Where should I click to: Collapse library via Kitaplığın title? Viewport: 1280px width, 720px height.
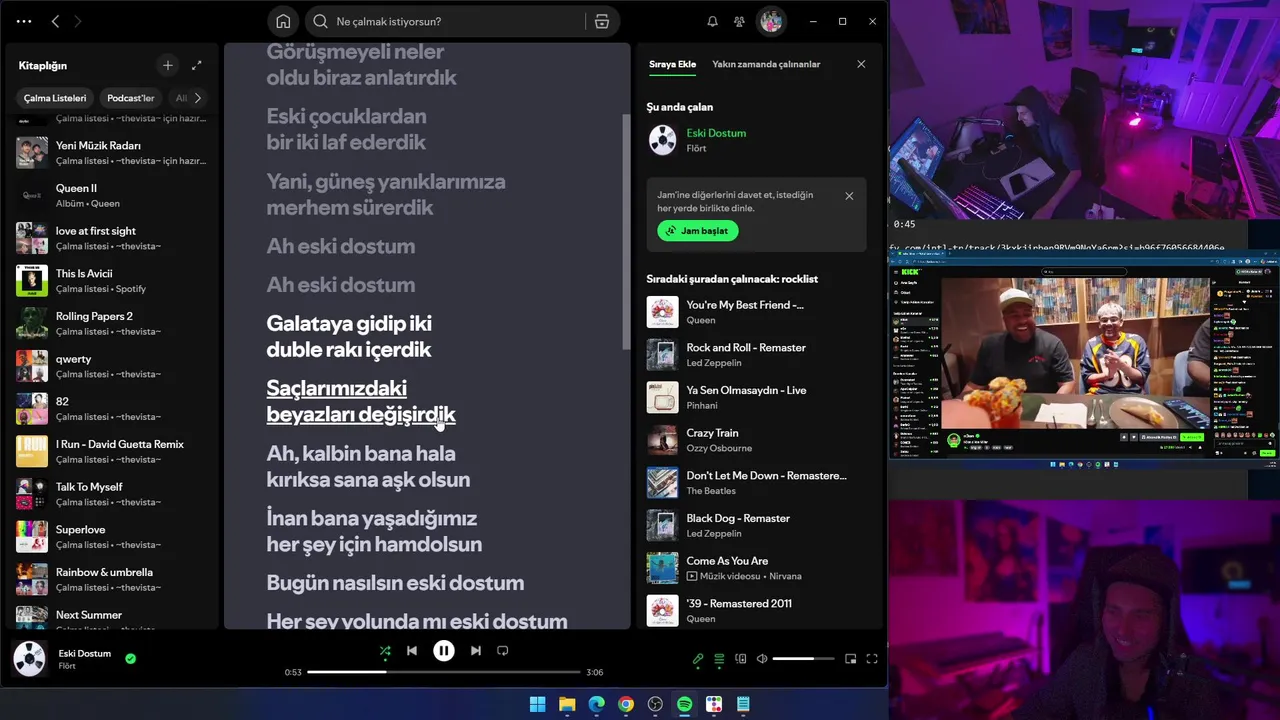pyautogui.click(x=43, y=65)
